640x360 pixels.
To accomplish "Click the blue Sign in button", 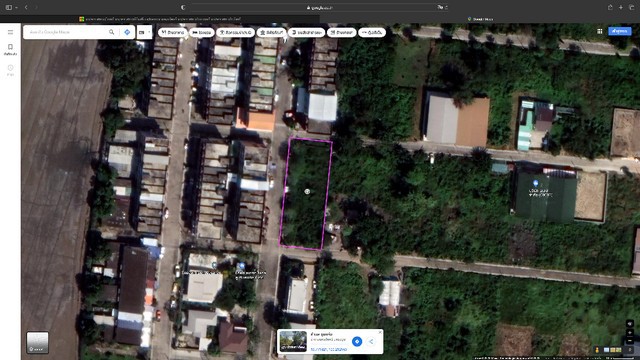I will tap(620, 31).
